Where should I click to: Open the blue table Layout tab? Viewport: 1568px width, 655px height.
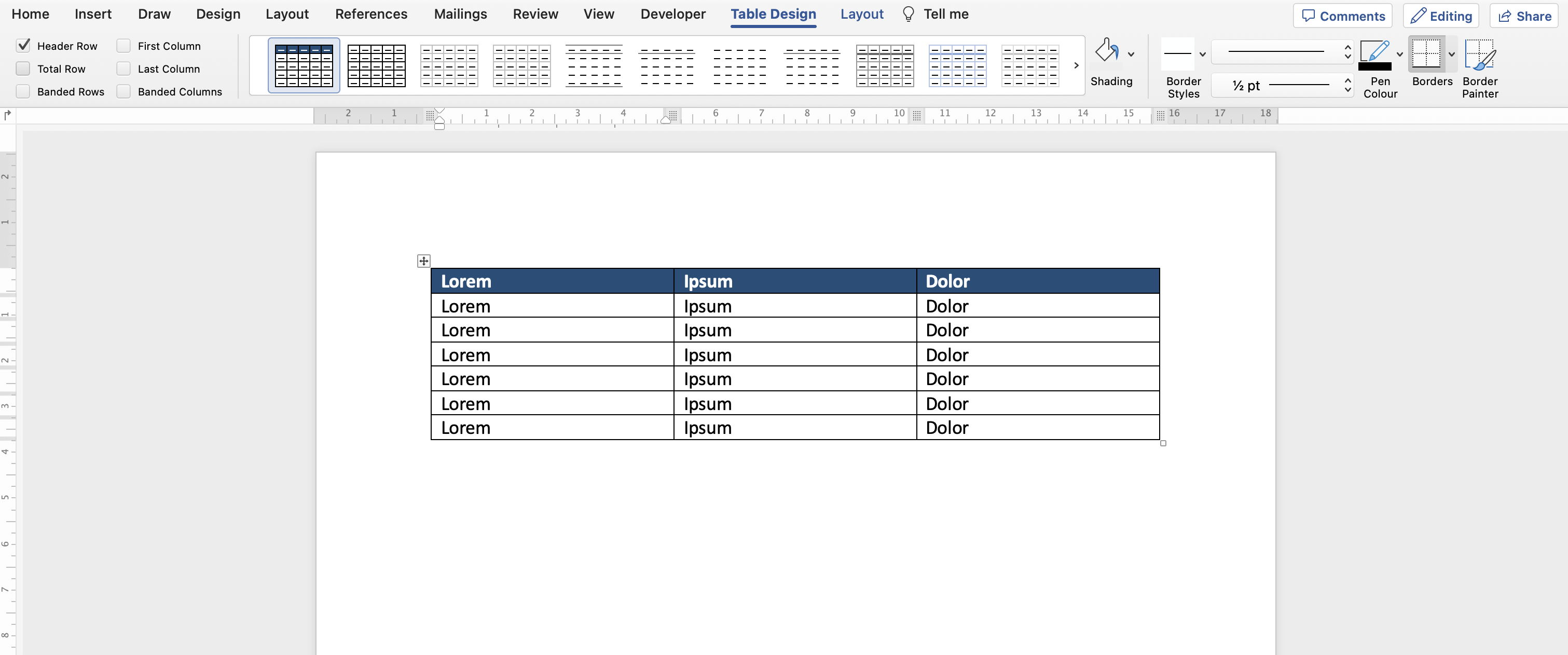(861, 14)
